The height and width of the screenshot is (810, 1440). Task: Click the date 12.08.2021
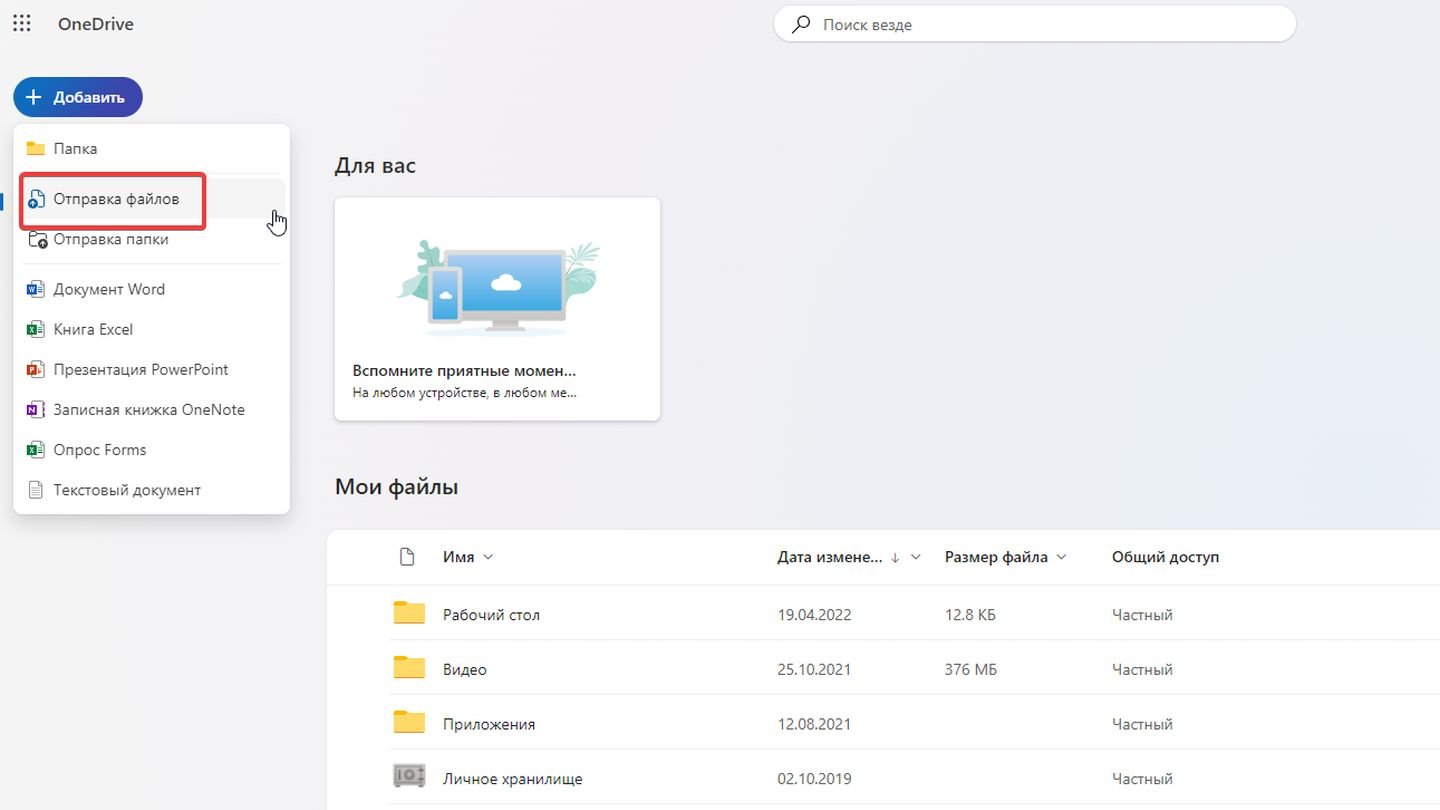[814, 724]
